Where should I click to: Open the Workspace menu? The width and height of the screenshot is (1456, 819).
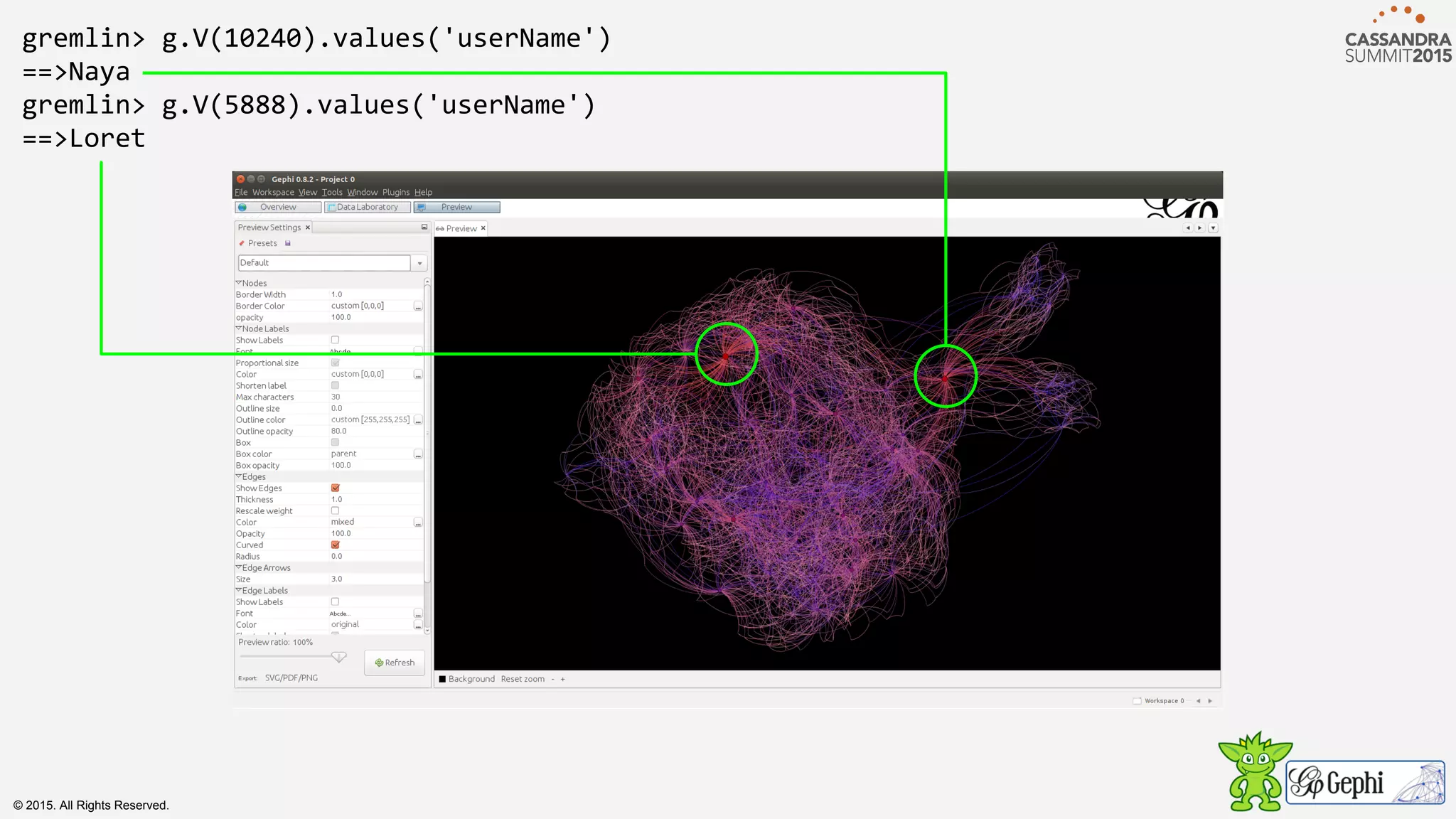(273, 193)
